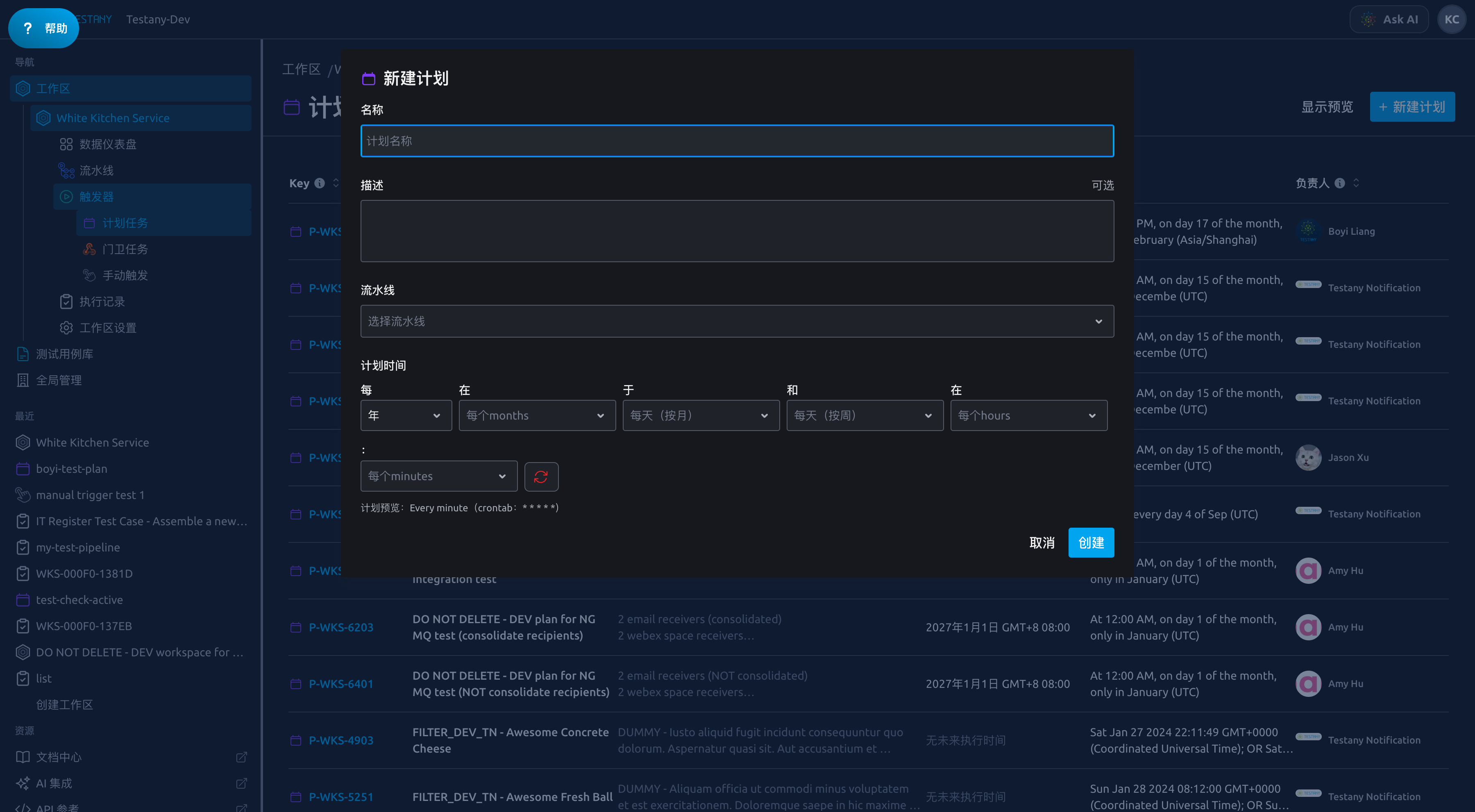Click the Ask AI button icon
Image resolution: width=1475 pixels, height=812 pixels.
(x=1368, y=20)
